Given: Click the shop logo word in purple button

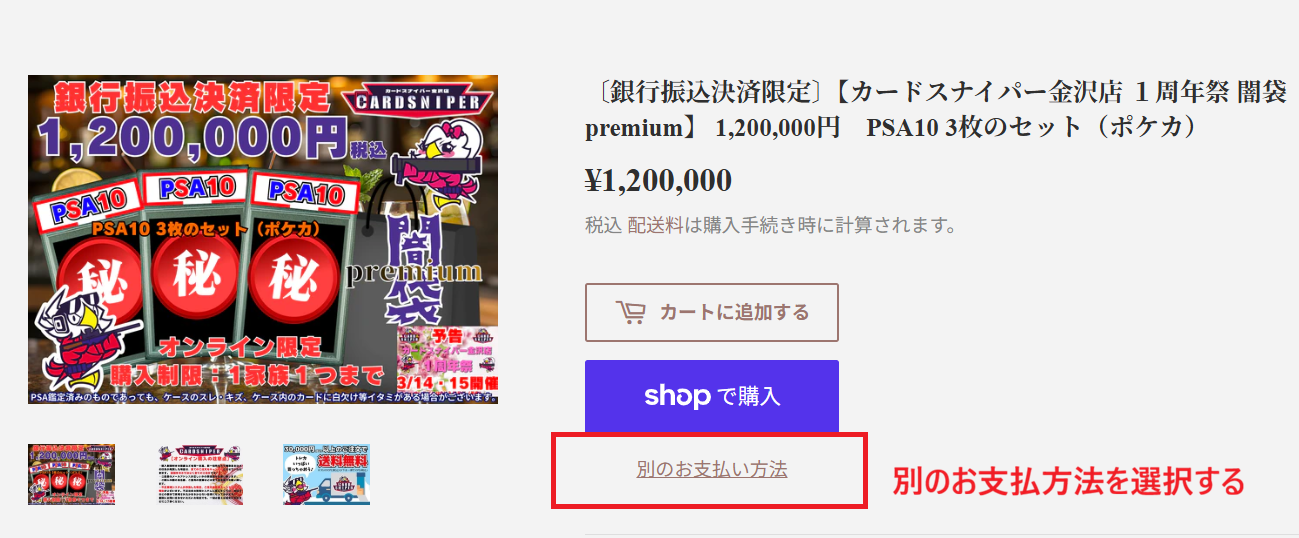Looking at the screenshot, I should point(677,396).
